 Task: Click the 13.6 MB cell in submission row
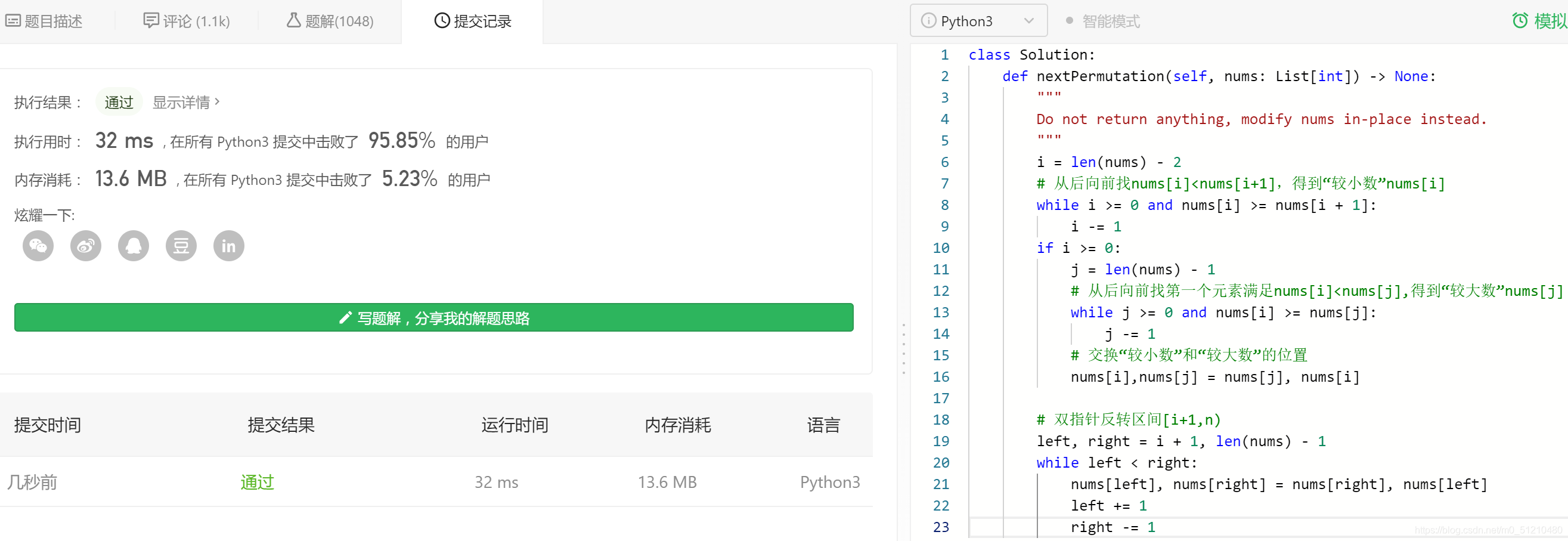pyautogui.click(x=667, y=482)
